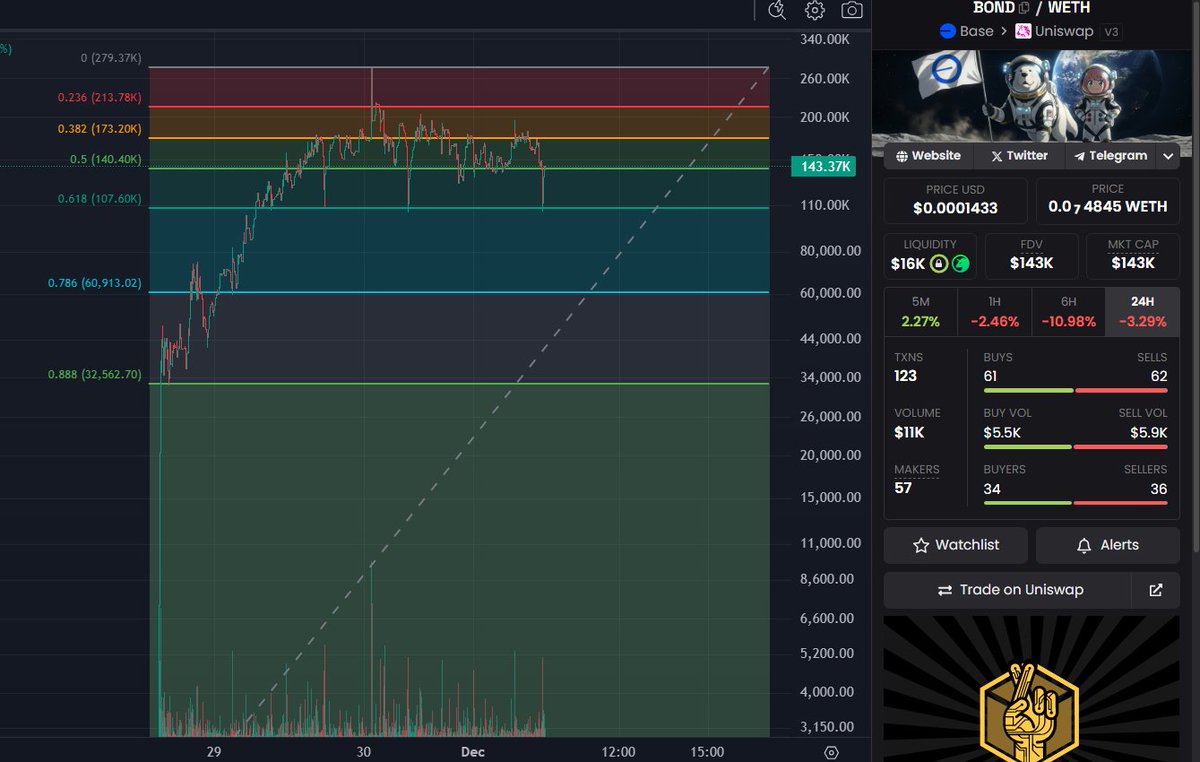Open the token Twitter link
This screenshot has height=762, width=1200.
pos(1018,156)
